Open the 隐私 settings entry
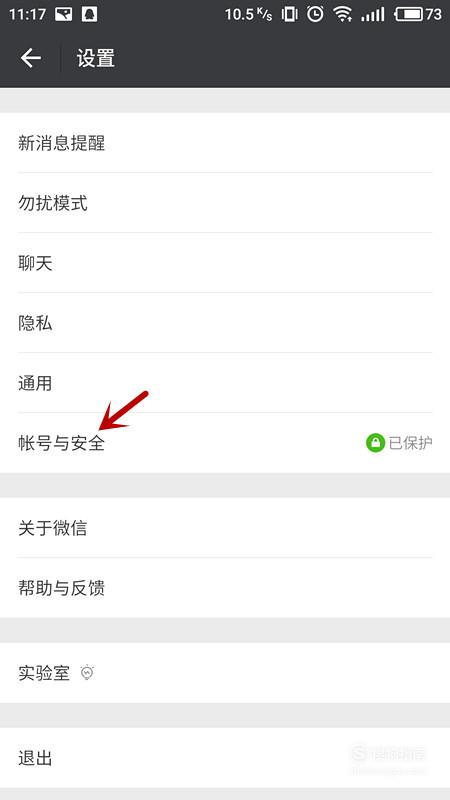 225,323
